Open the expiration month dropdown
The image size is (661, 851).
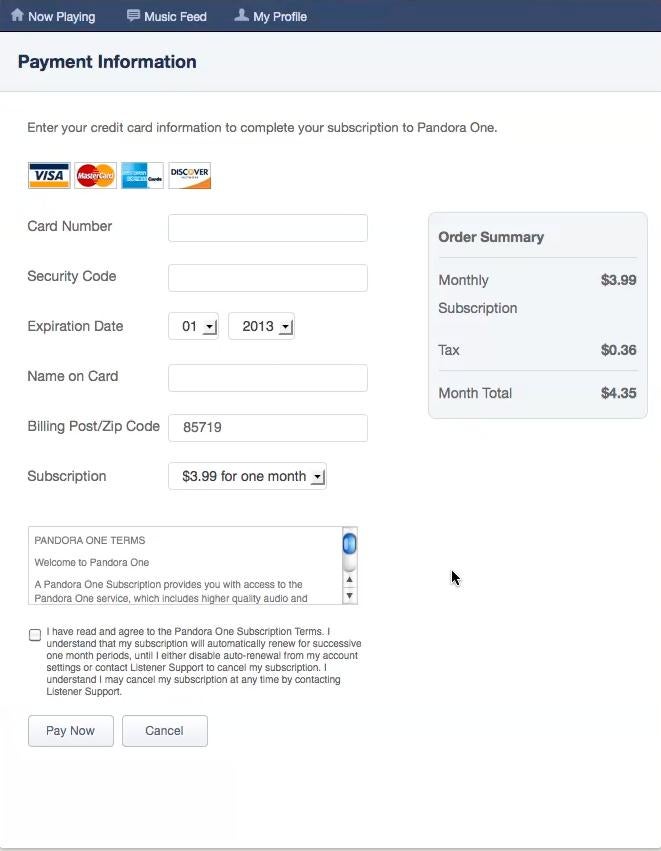193,327
